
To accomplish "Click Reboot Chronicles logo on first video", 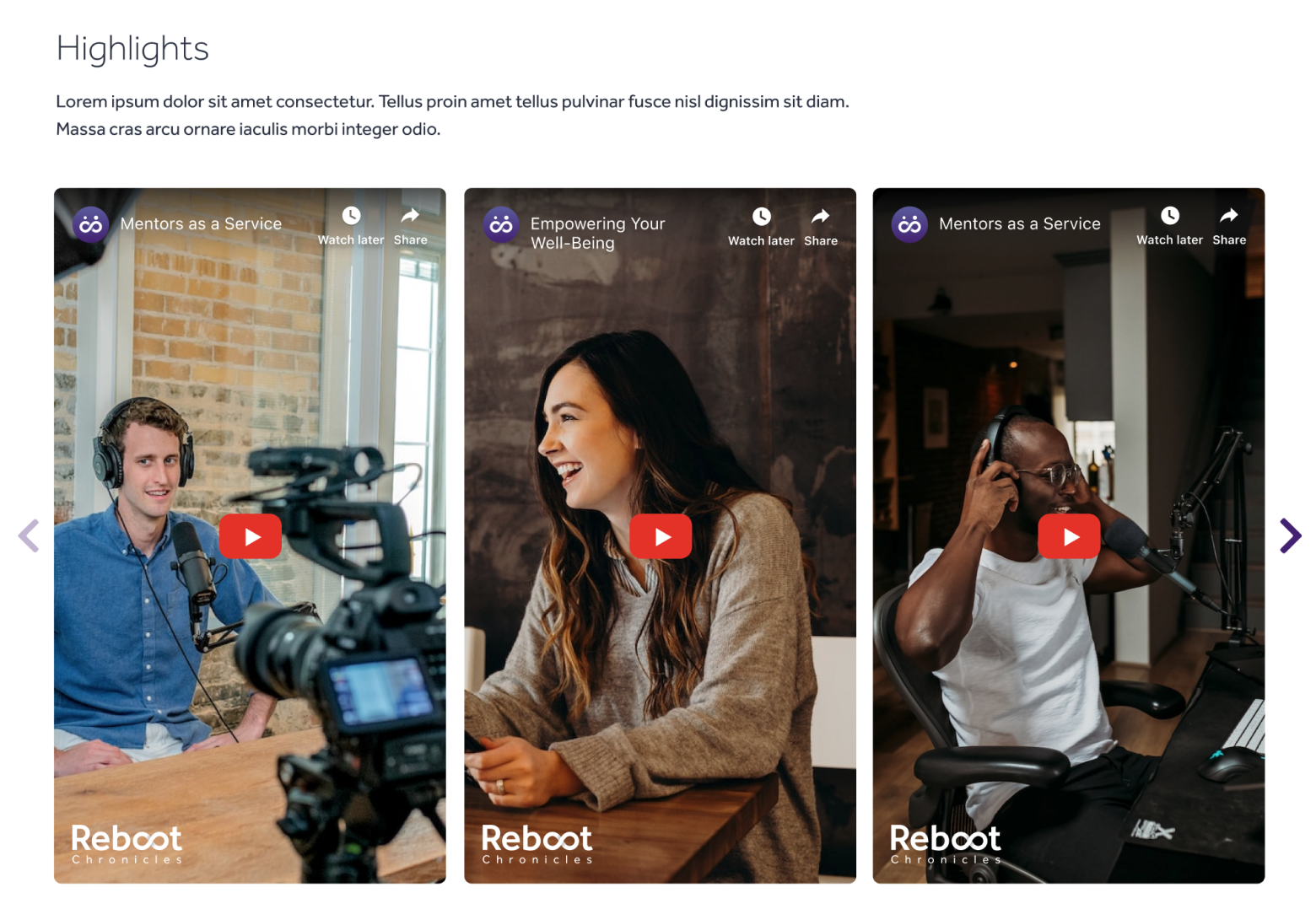I will [127, 844].
